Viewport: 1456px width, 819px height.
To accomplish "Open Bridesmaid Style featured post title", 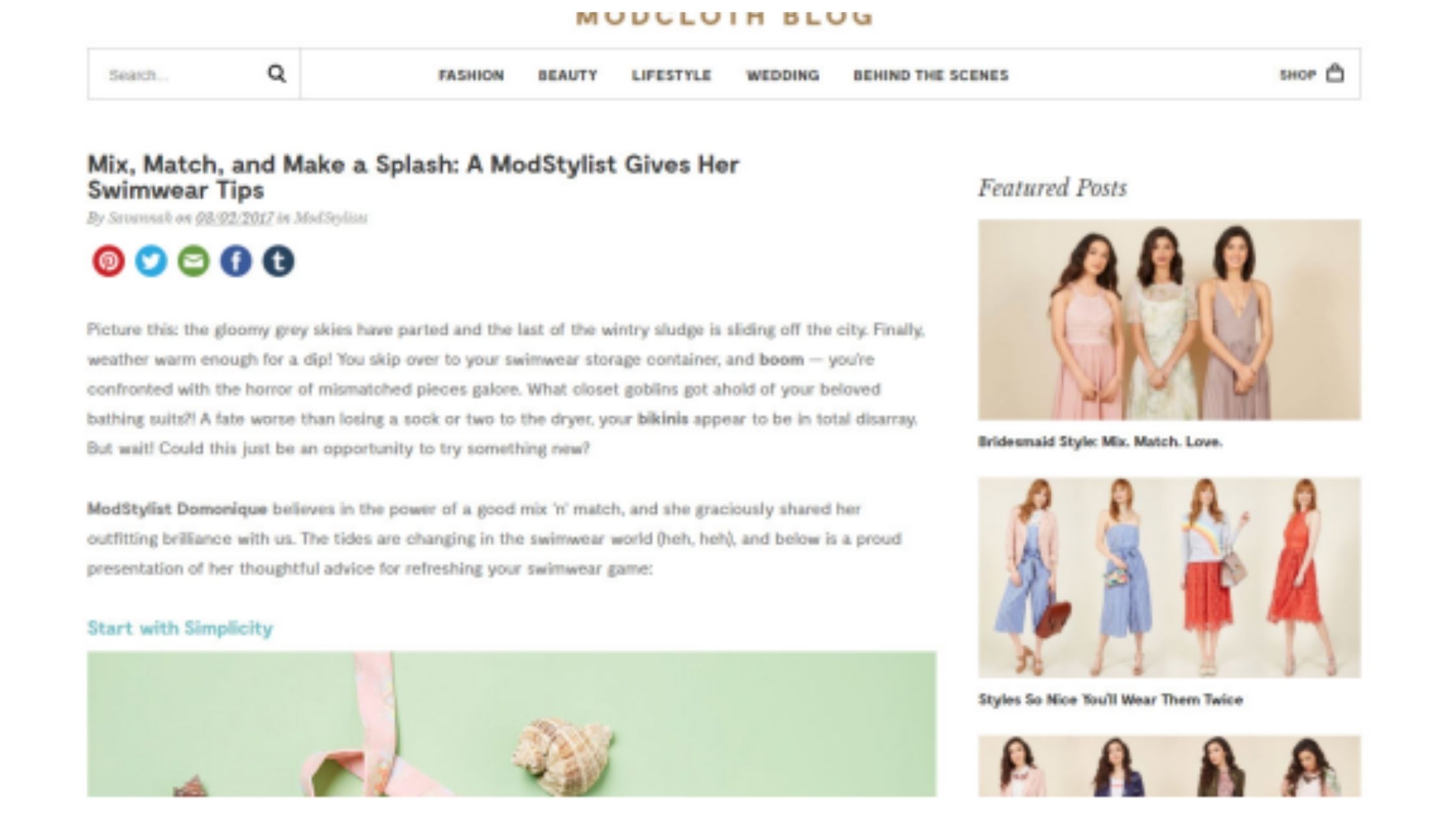I will click(x=1100, y=442).
